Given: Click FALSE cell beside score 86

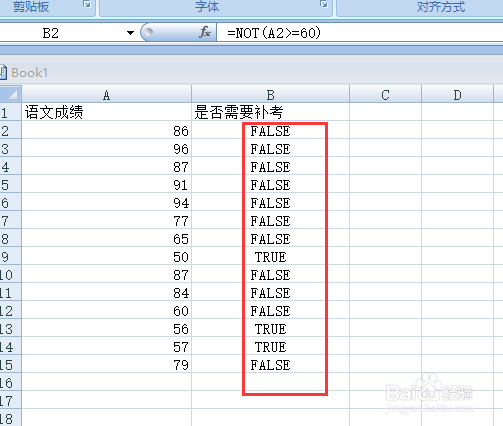Looking at the screenshot, I should pos(270,130).
